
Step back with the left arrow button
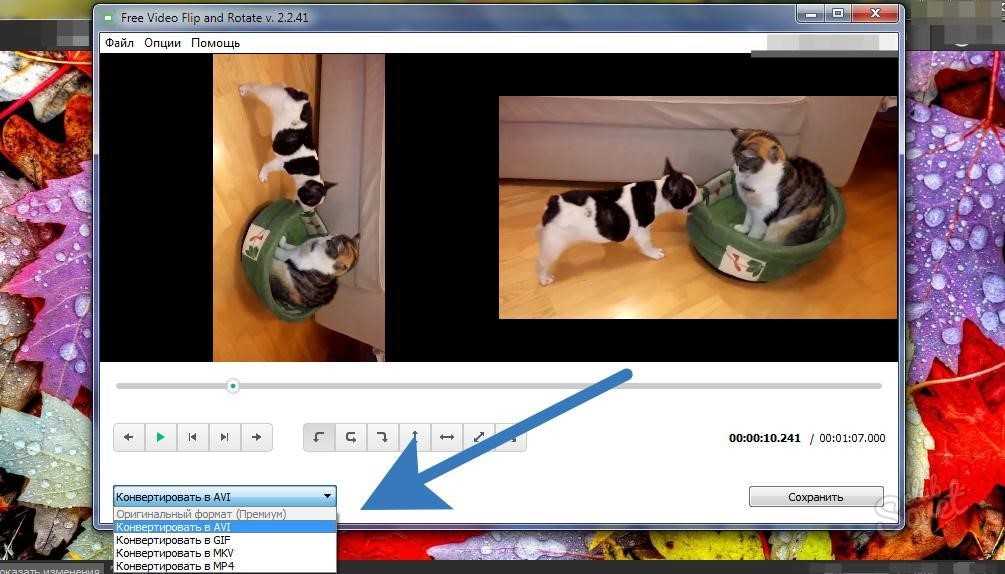pyautogui.click(x=129, y=438)
